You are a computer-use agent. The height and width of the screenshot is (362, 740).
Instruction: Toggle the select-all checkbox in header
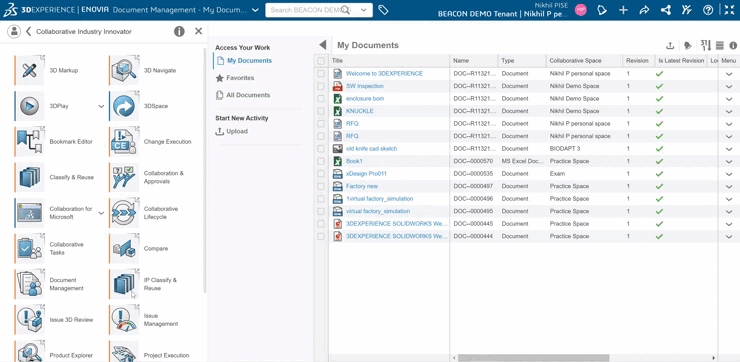(321, 61)
